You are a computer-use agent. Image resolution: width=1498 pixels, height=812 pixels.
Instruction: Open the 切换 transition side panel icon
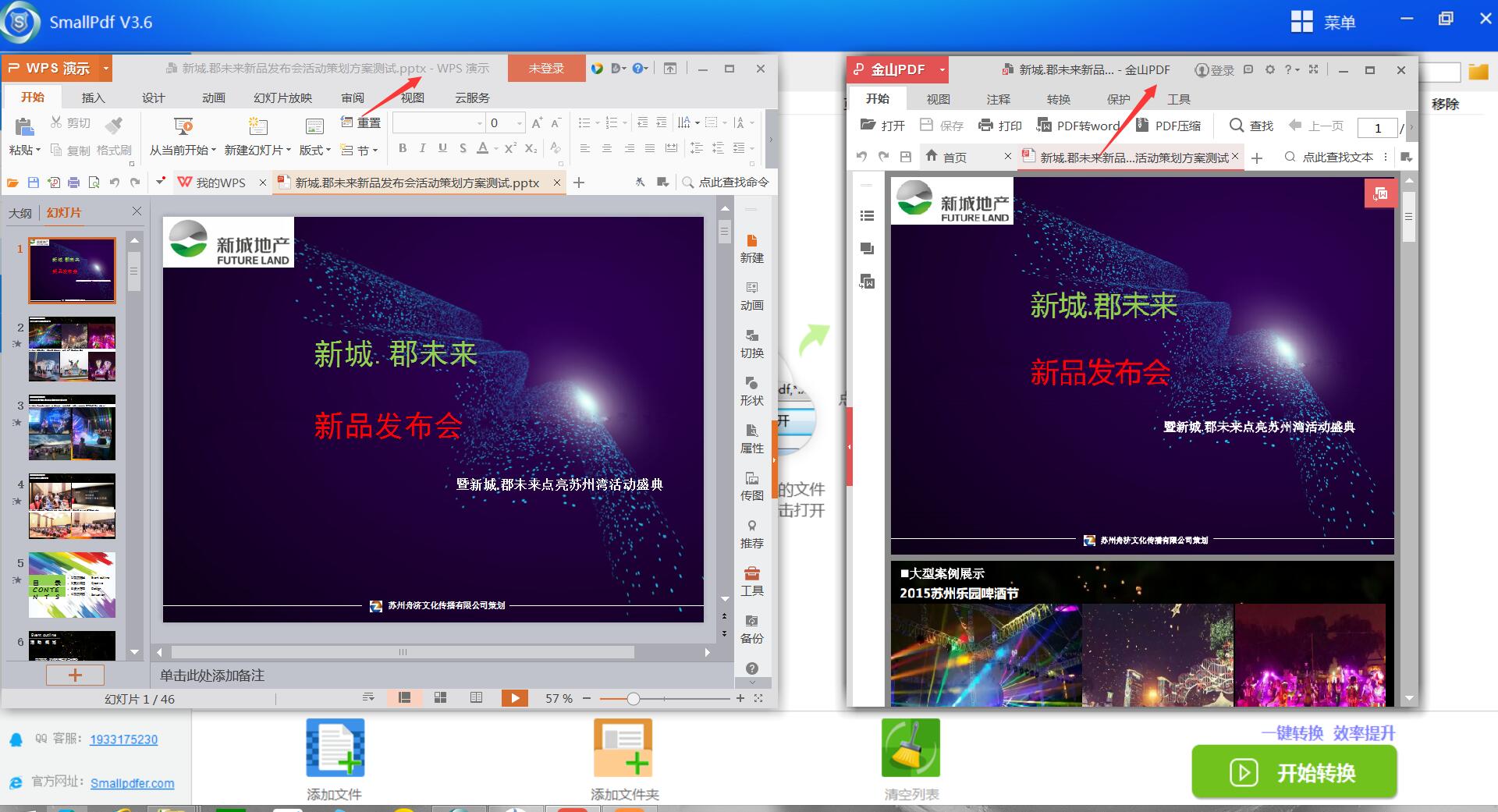coord(752,335)
